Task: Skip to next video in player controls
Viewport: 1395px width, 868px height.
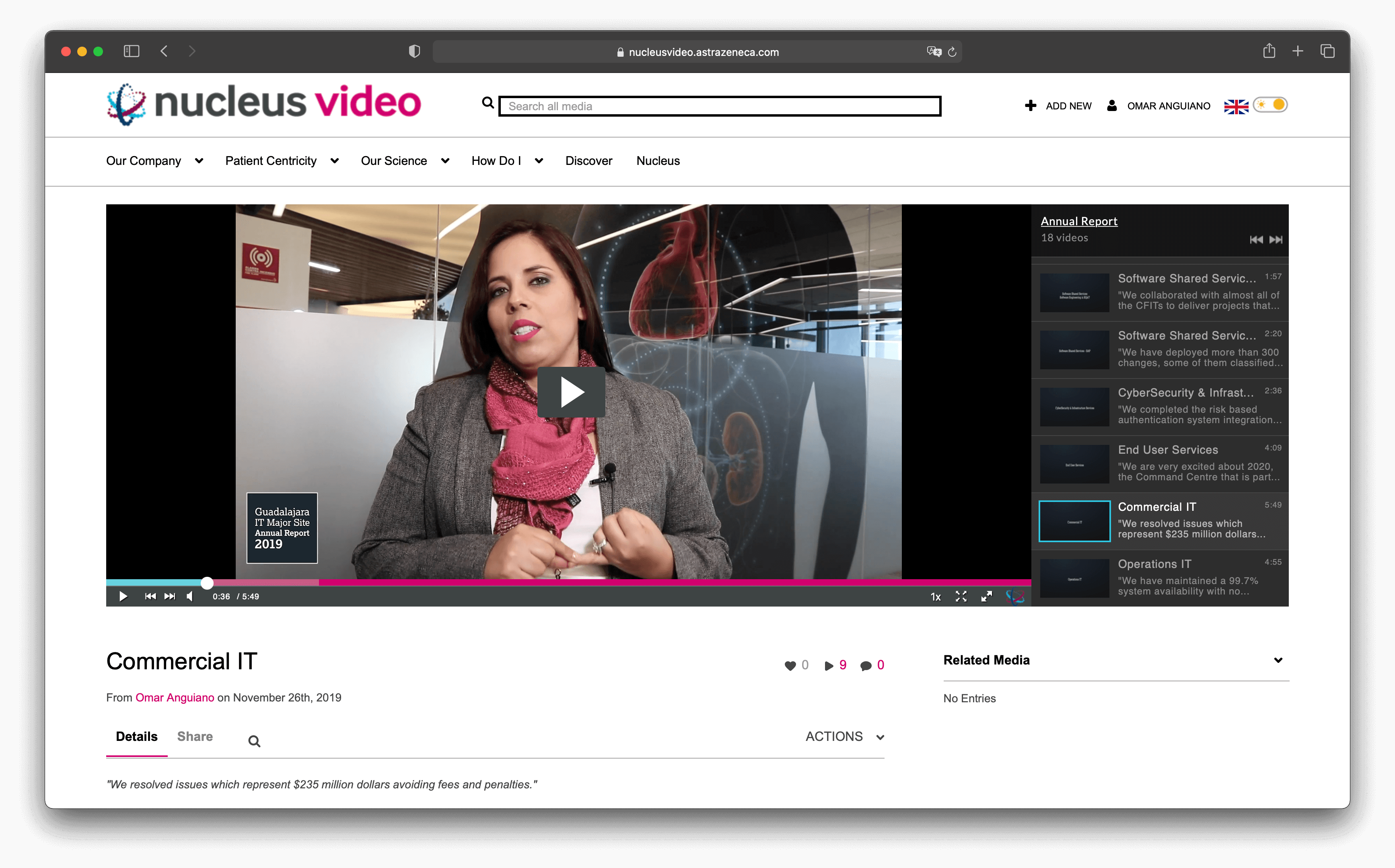Action: click(x=170, y=596)
